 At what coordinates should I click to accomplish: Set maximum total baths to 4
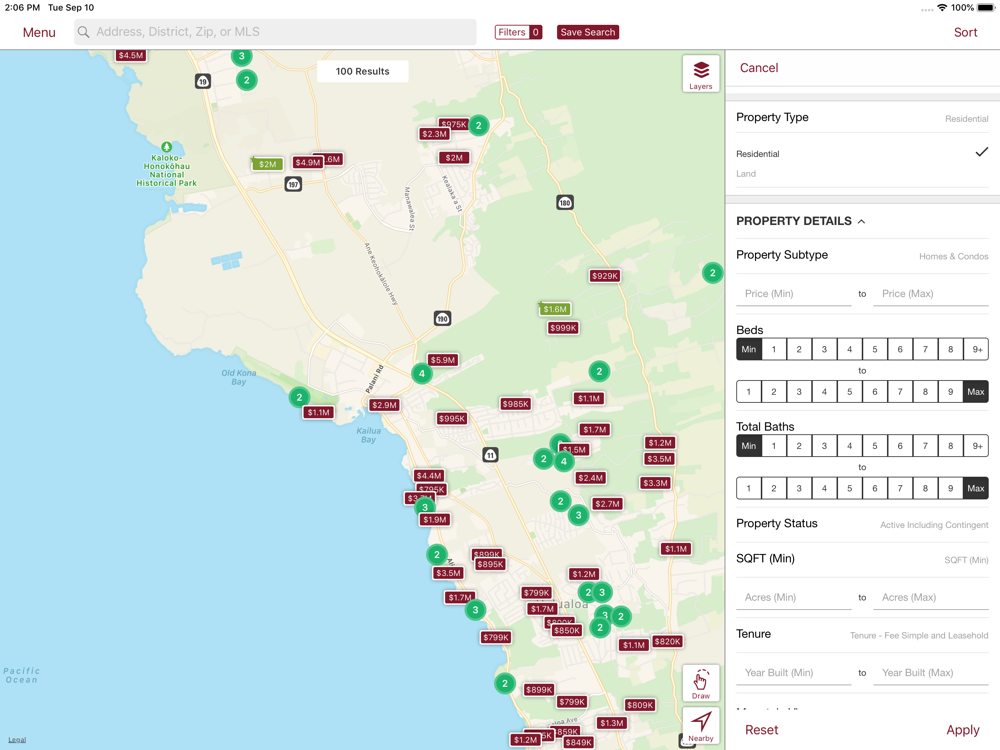[x=824, y=488]
